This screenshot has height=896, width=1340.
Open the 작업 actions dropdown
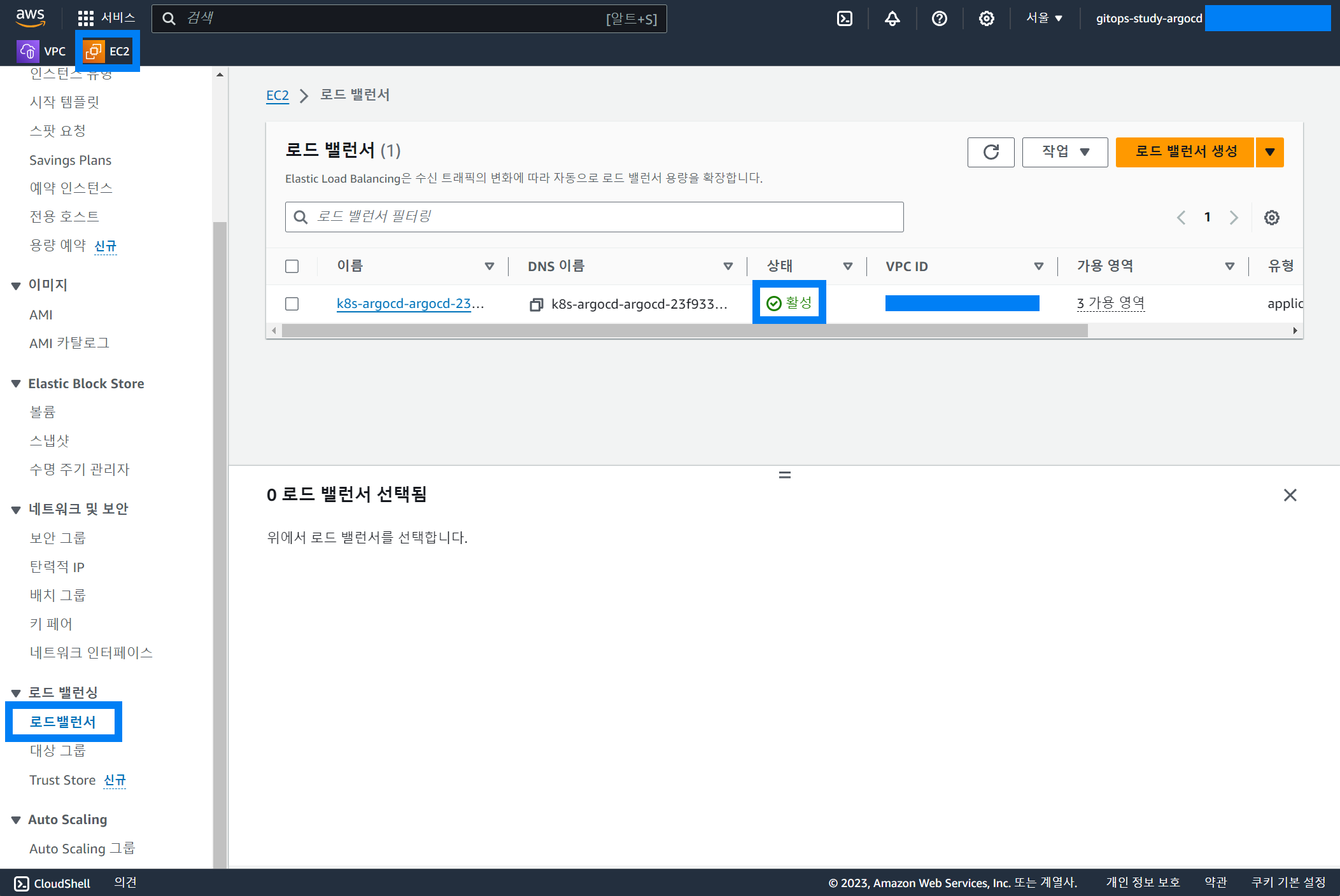click(x=1064, y=152)
